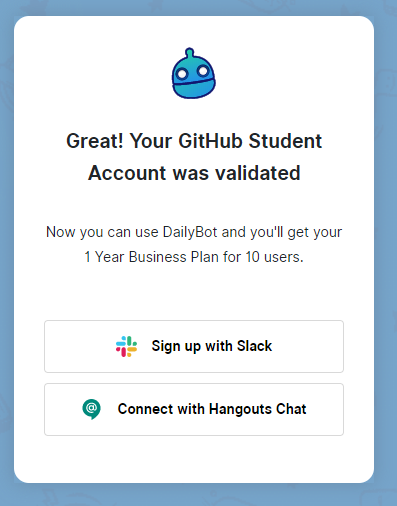
Task: Sign up with Slack button
Action: coord(194,346)
